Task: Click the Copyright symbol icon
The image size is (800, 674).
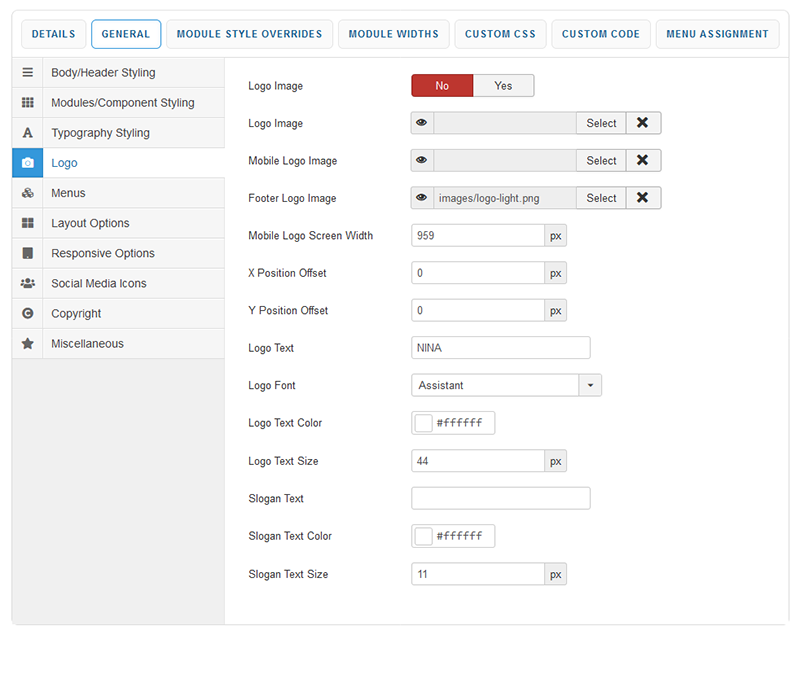Action: 28,313
